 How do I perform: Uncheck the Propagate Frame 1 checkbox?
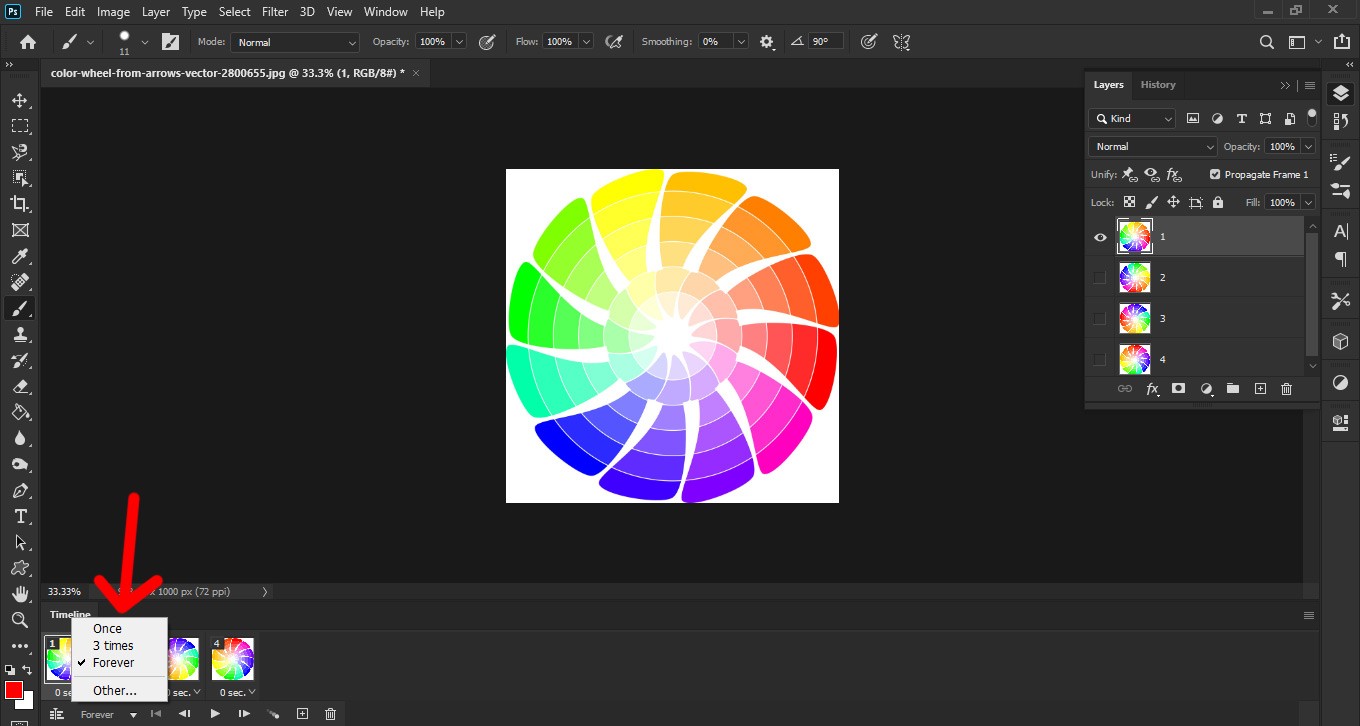[1215, 174]
